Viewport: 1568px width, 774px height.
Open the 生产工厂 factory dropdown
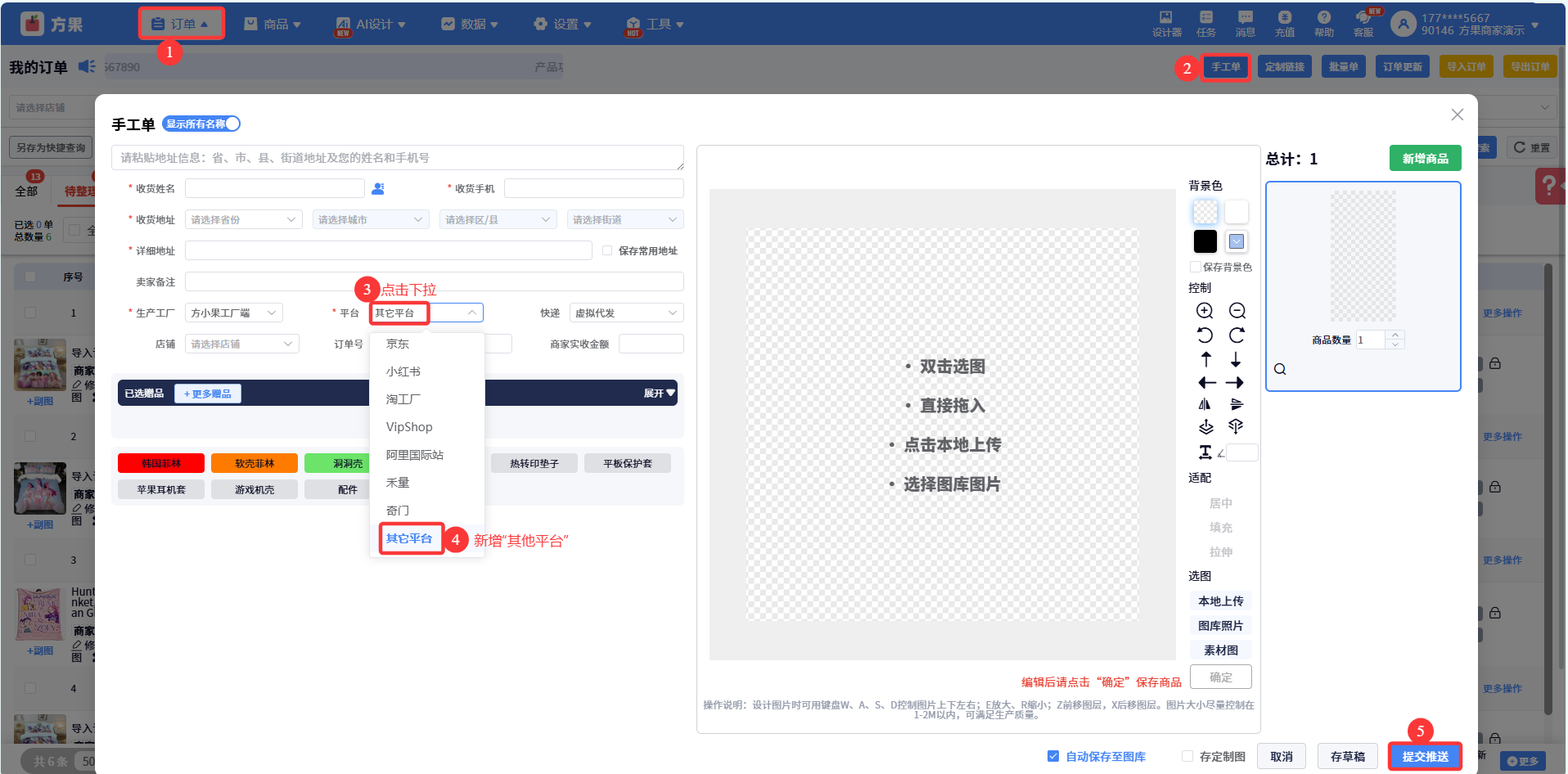coord(234,313)
